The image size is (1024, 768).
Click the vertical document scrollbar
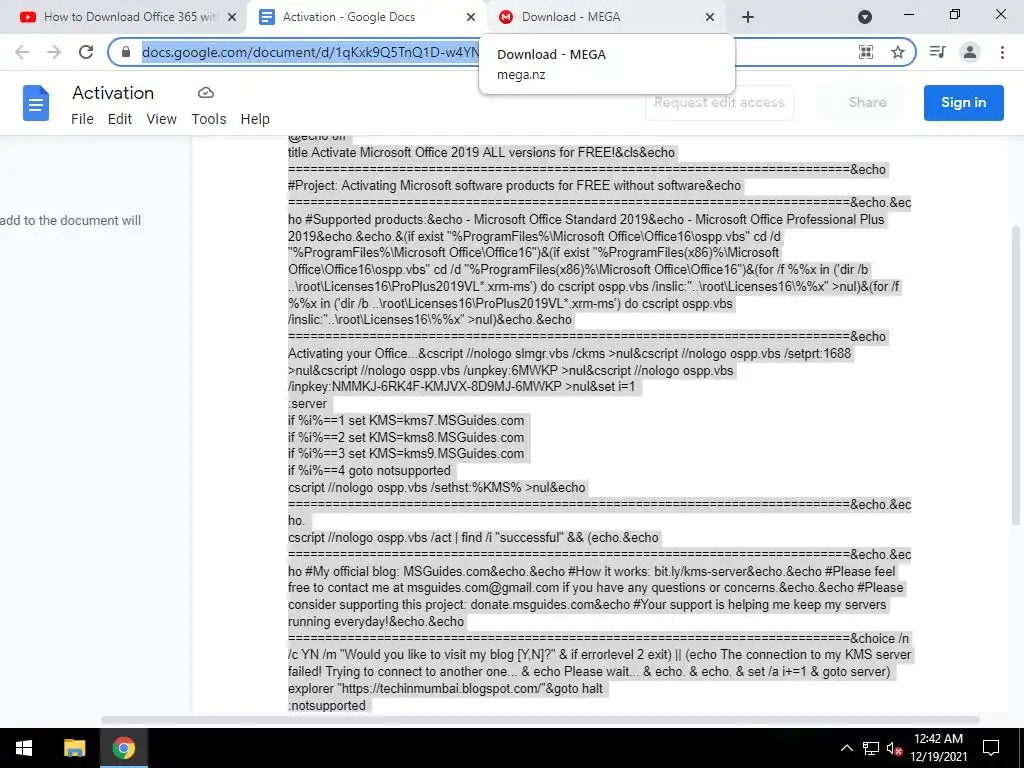coord(1016,374)
